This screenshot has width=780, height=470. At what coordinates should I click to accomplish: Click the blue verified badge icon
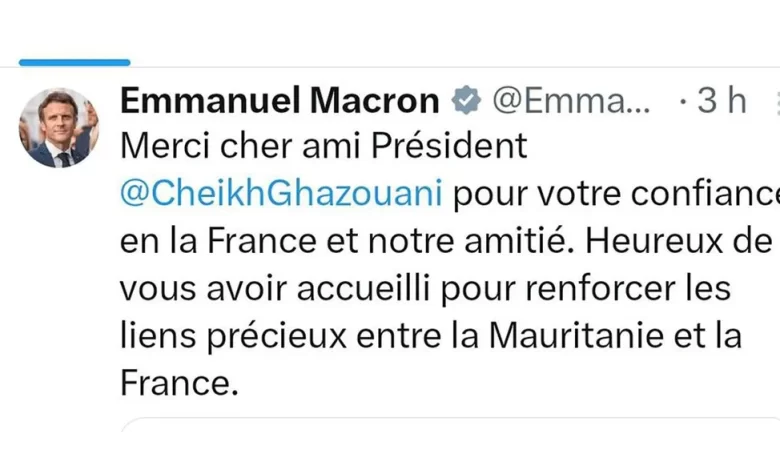[x=464, y=100]
